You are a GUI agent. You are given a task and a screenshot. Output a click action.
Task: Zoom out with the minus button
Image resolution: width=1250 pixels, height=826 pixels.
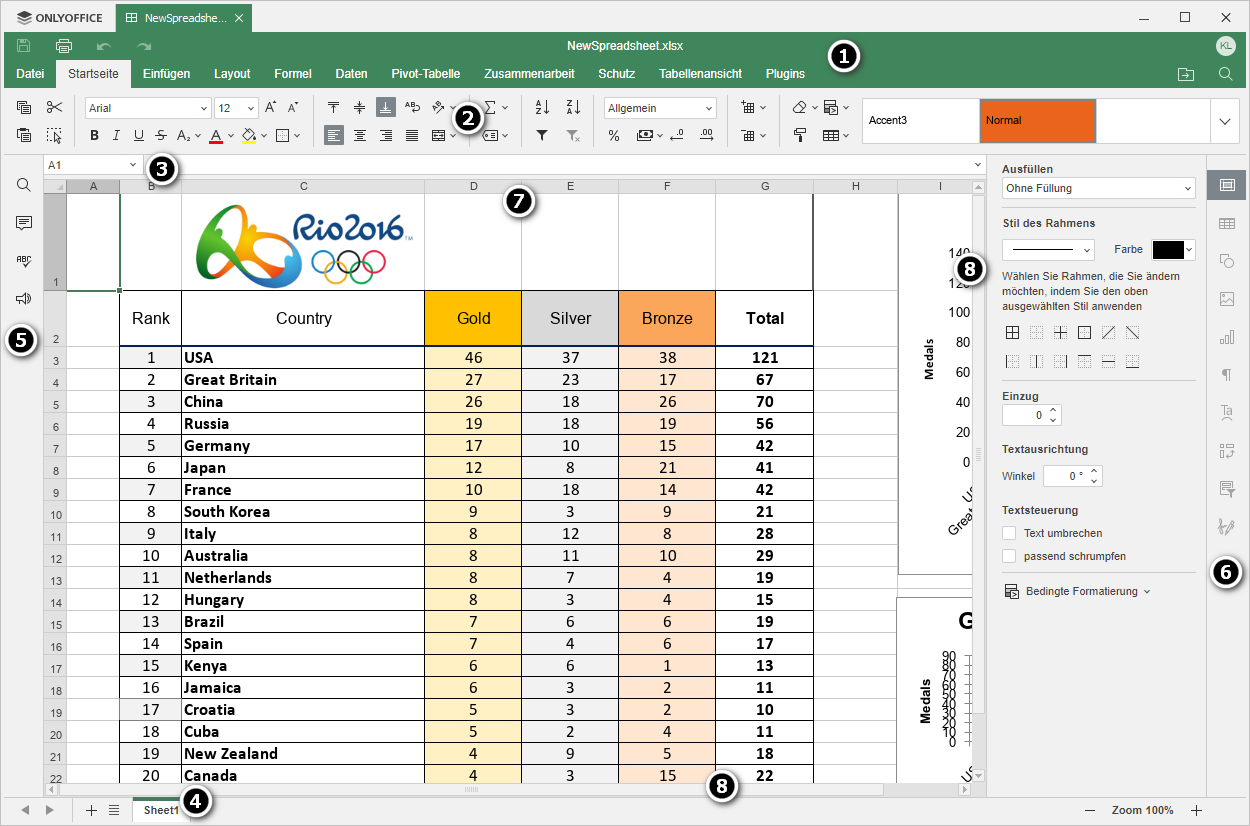point(1090,810)
